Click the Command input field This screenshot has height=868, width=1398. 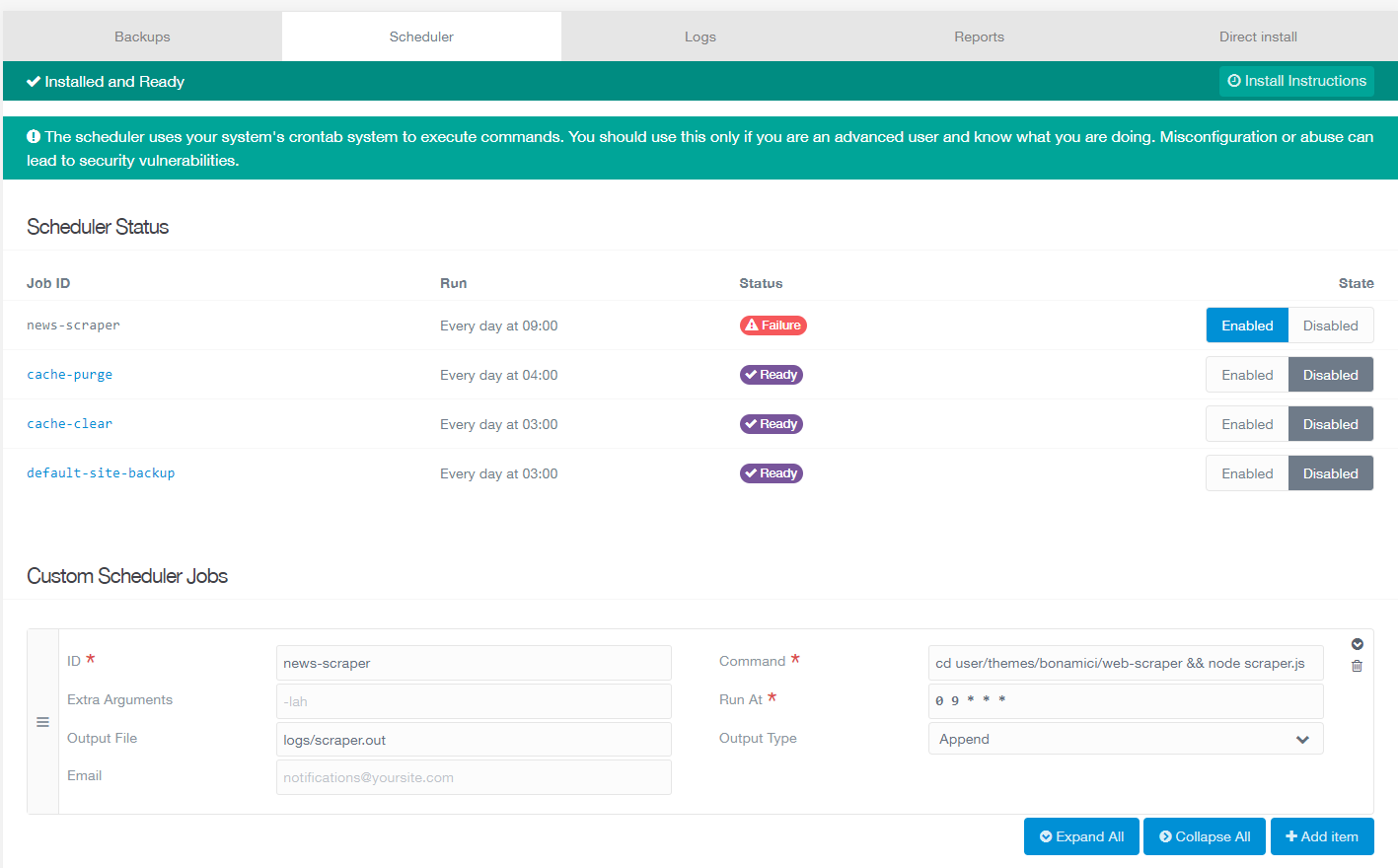tap(1126, 663)
